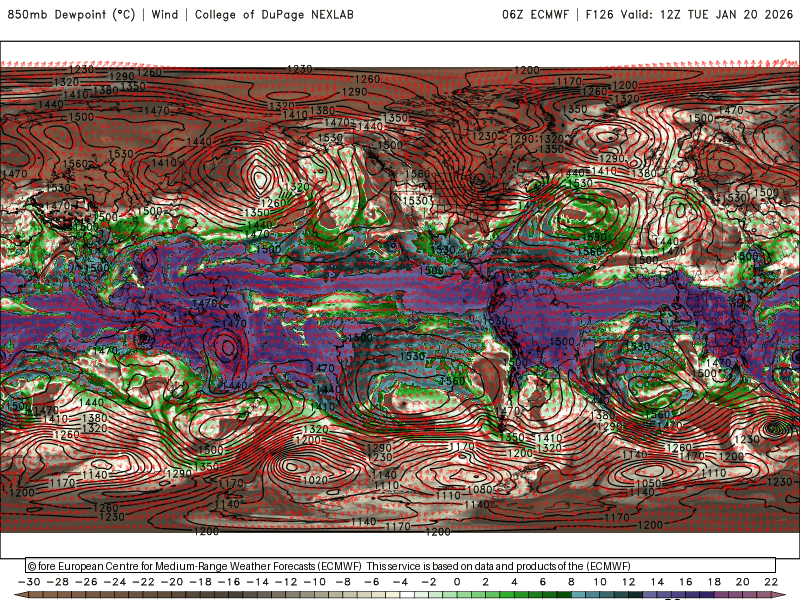The image size is (800, 600).
Task: Click the 16 value on the color scale
Action: pyautogui.click(x=685, y=582)
